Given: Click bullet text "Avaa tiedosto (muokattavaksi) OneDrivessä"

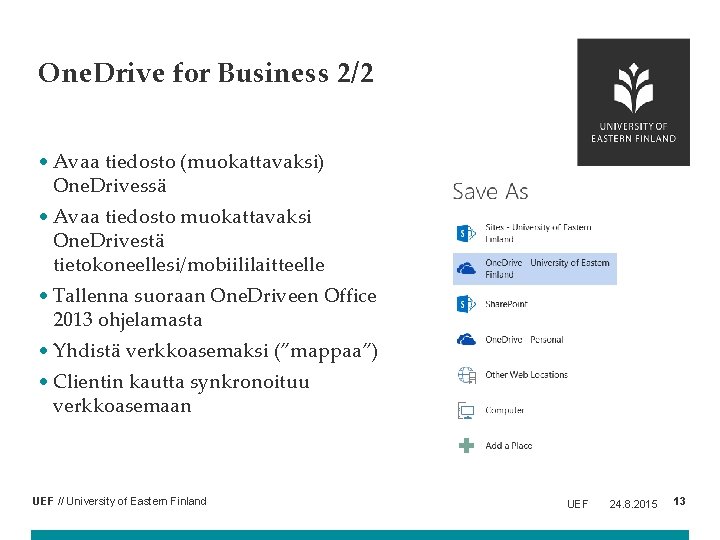Looking at the screenshot, I should coord(188,174).
